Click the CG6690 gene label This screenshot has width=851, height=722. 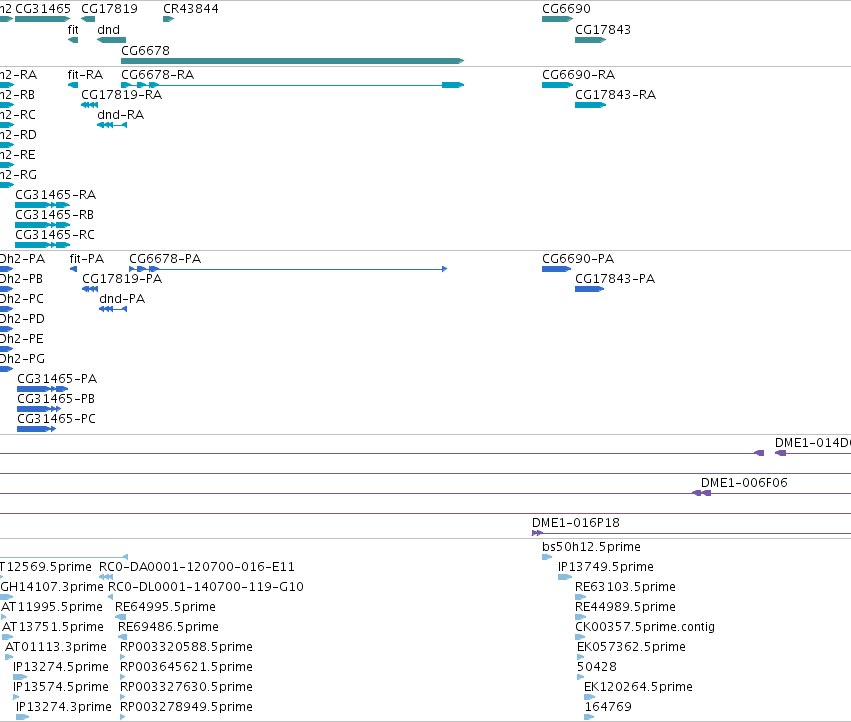(566, 9)
